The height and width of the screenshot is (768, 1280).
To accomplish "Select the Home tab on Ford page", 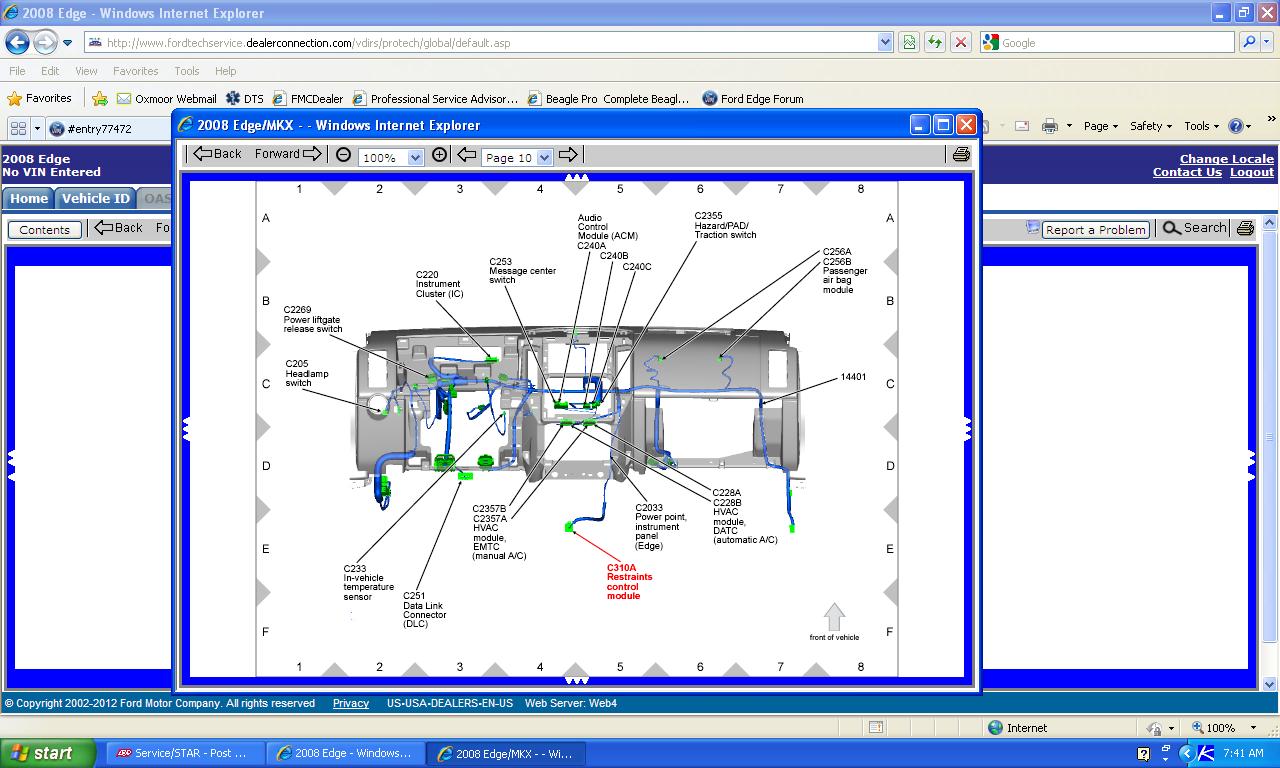I will (29, 198).
